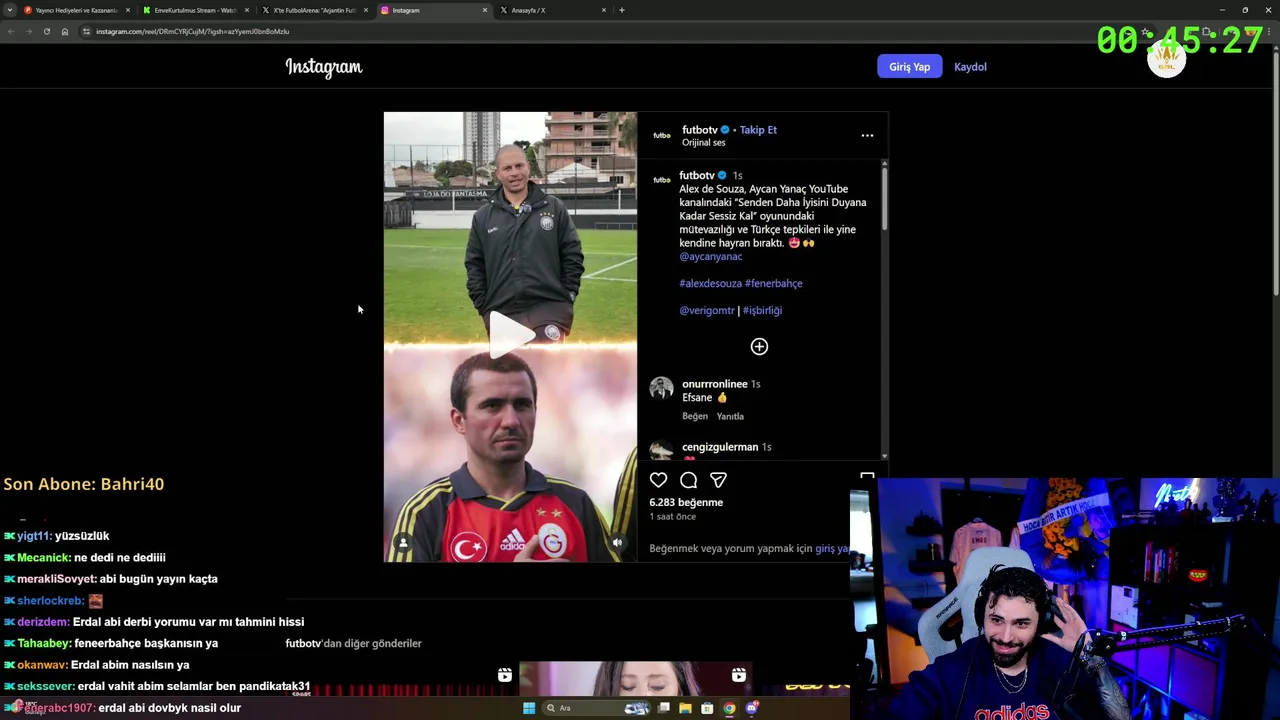
Task: Open futbotv profile from post header name
Action: tap(700, 130)
